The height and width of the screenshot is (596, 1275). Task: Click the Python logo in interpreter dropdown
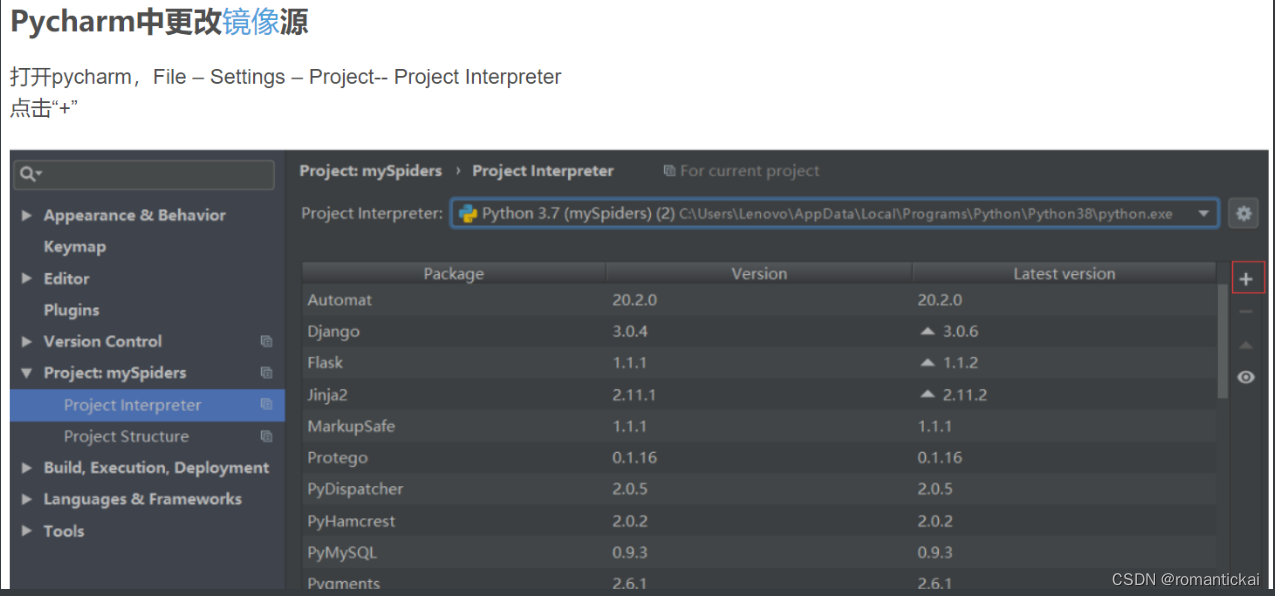467,213
